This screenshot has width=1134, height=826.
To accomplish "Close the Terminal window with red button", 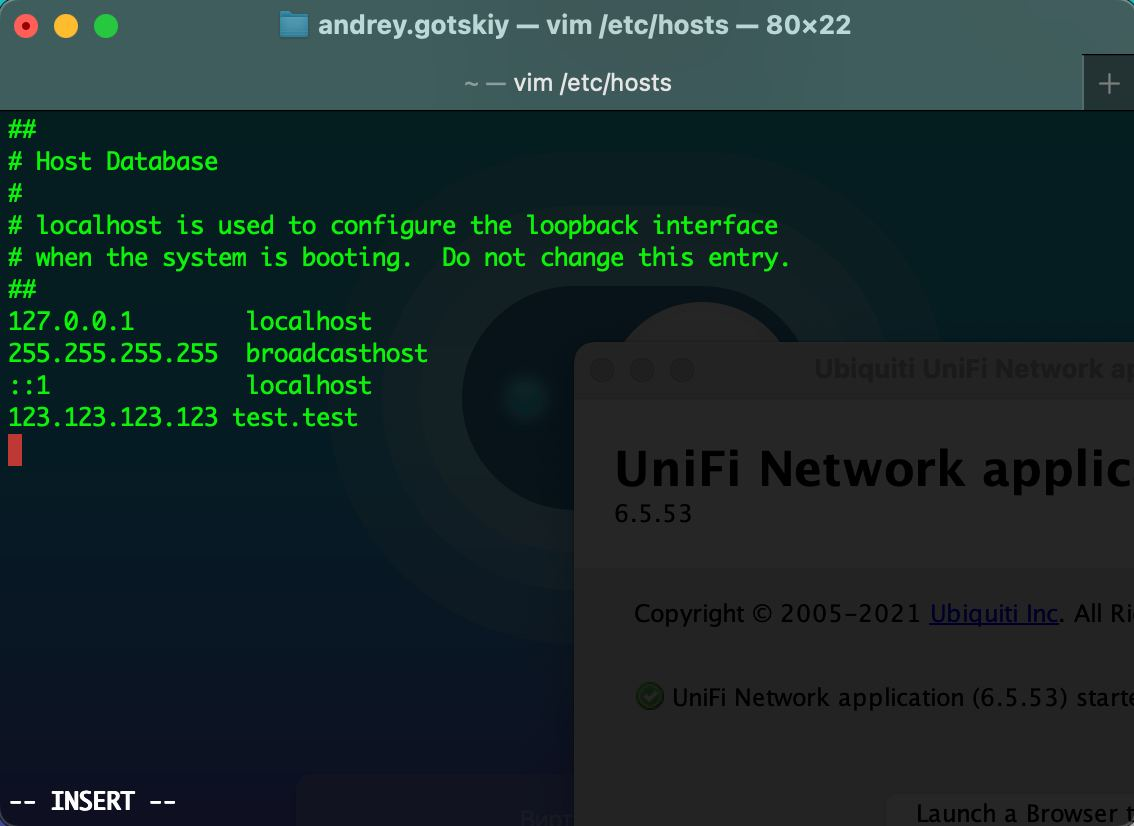I will [x=26, y=26].
